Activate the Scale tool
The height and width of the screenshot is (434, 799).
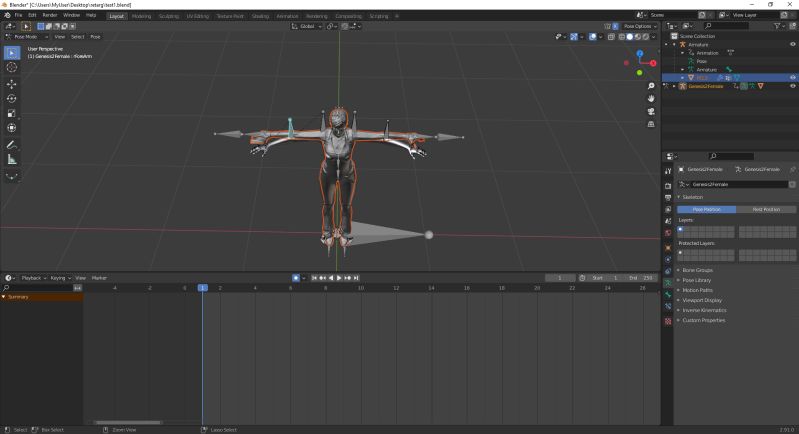click(12, 113)
